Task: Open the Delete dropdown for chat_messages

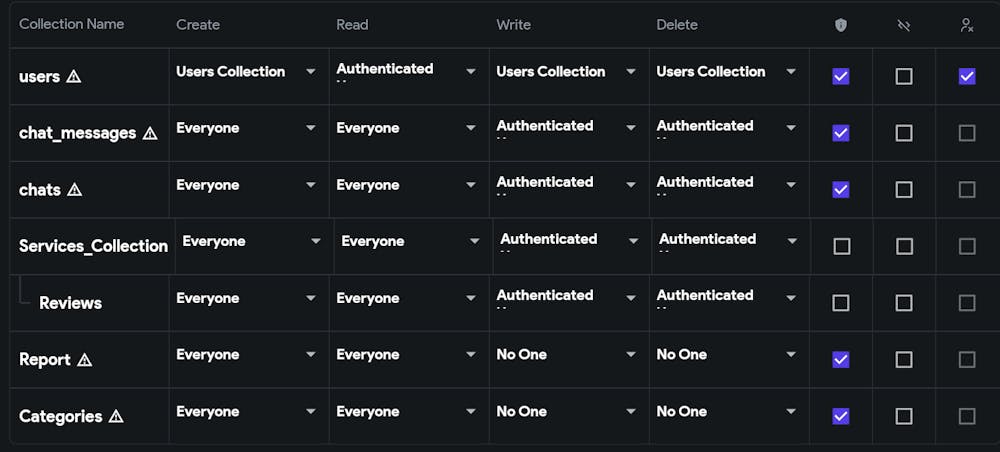Action: click(727, 128)
